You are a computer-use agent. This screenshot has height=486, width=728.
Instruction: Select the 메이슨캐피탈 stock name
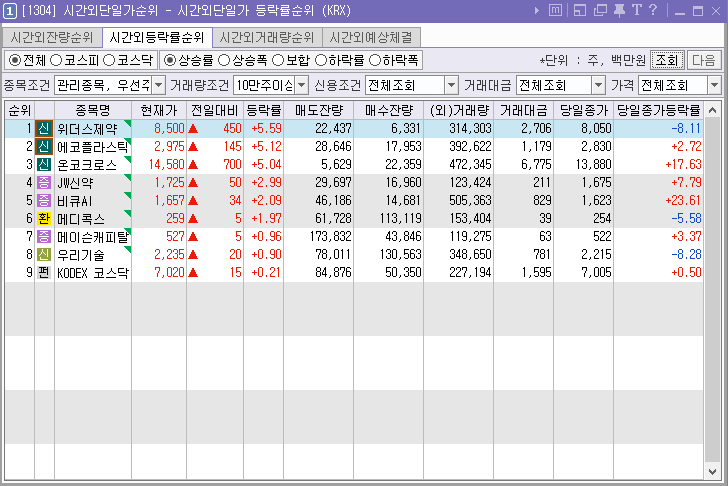pos(92,236)
